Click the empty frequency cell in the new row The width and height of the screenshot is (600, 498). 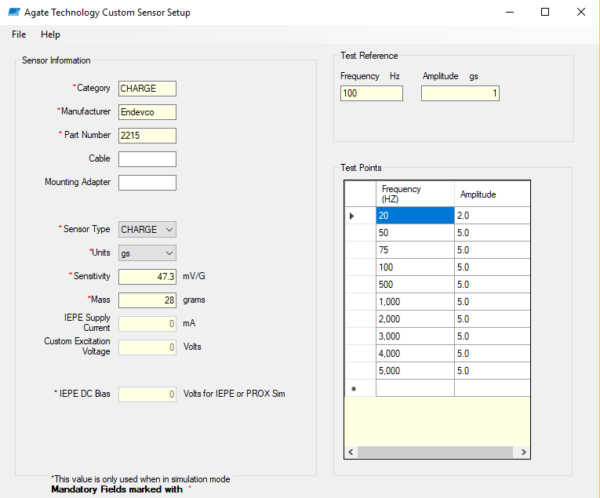tap(415, 388)
